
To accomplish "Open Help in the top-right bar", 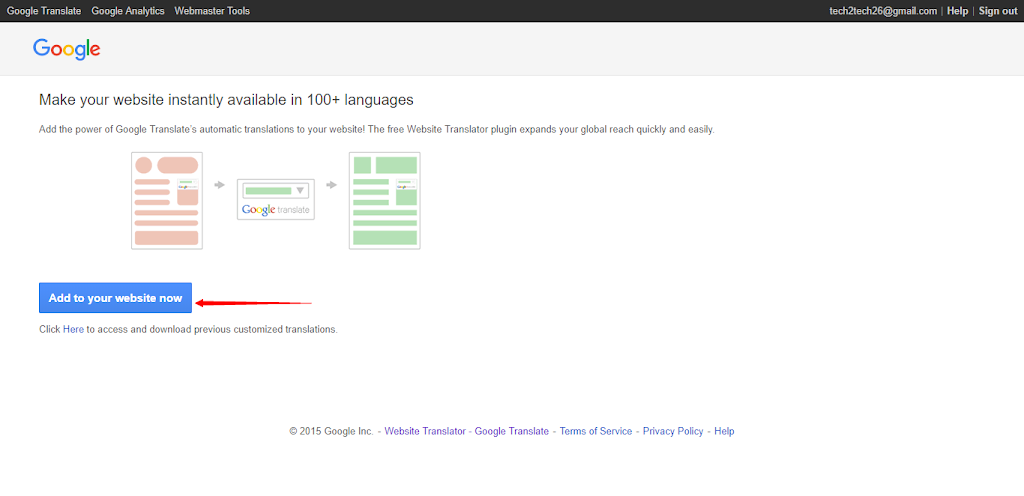I will pyautogui.click(x=957, y=11).
